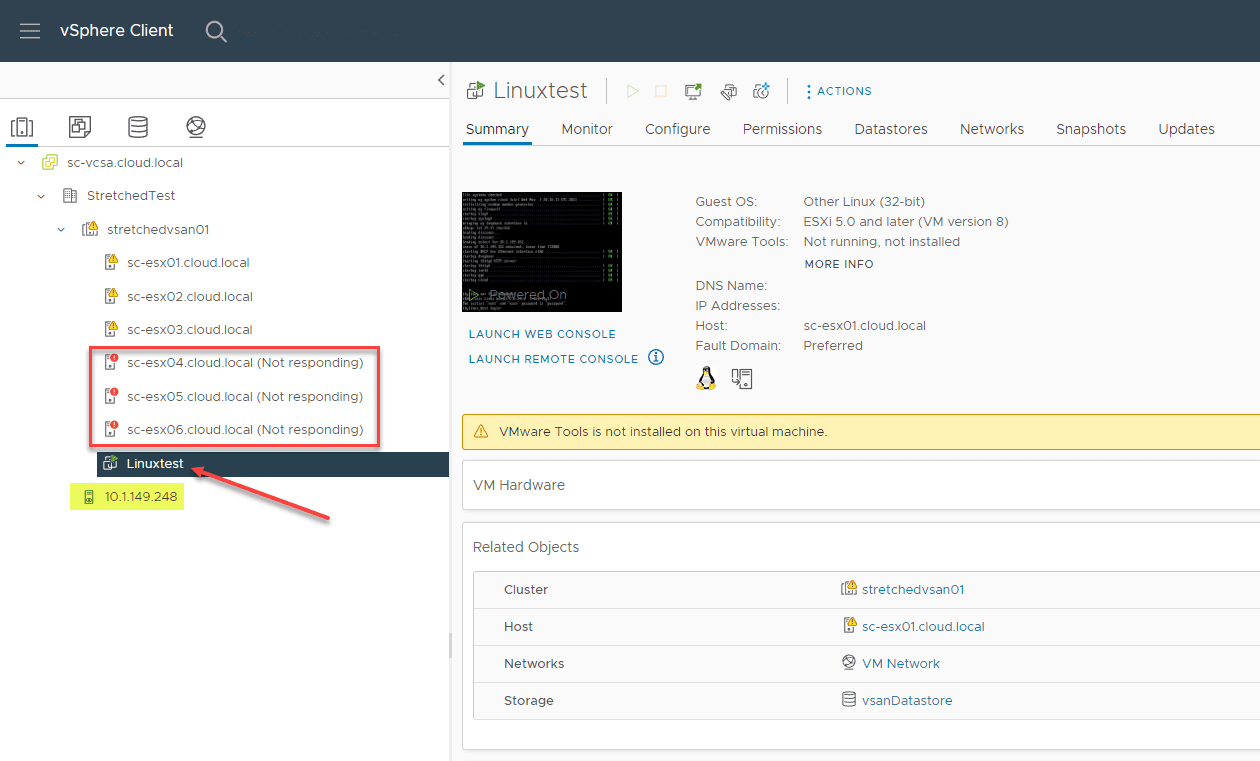Click the Launch Web Console link
Image resolution: width=1260 pixels, height=761 pixels.
tap(542, 334)
